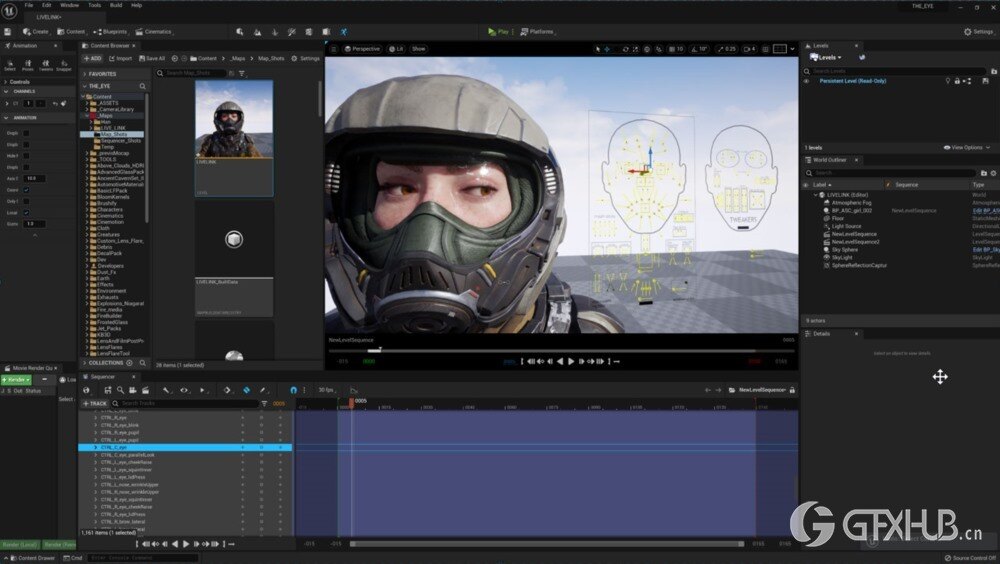The height and width of the screenshot is (564, 1000).
Task: Collapse the CHANNELS section
Action: pos(6,91)
